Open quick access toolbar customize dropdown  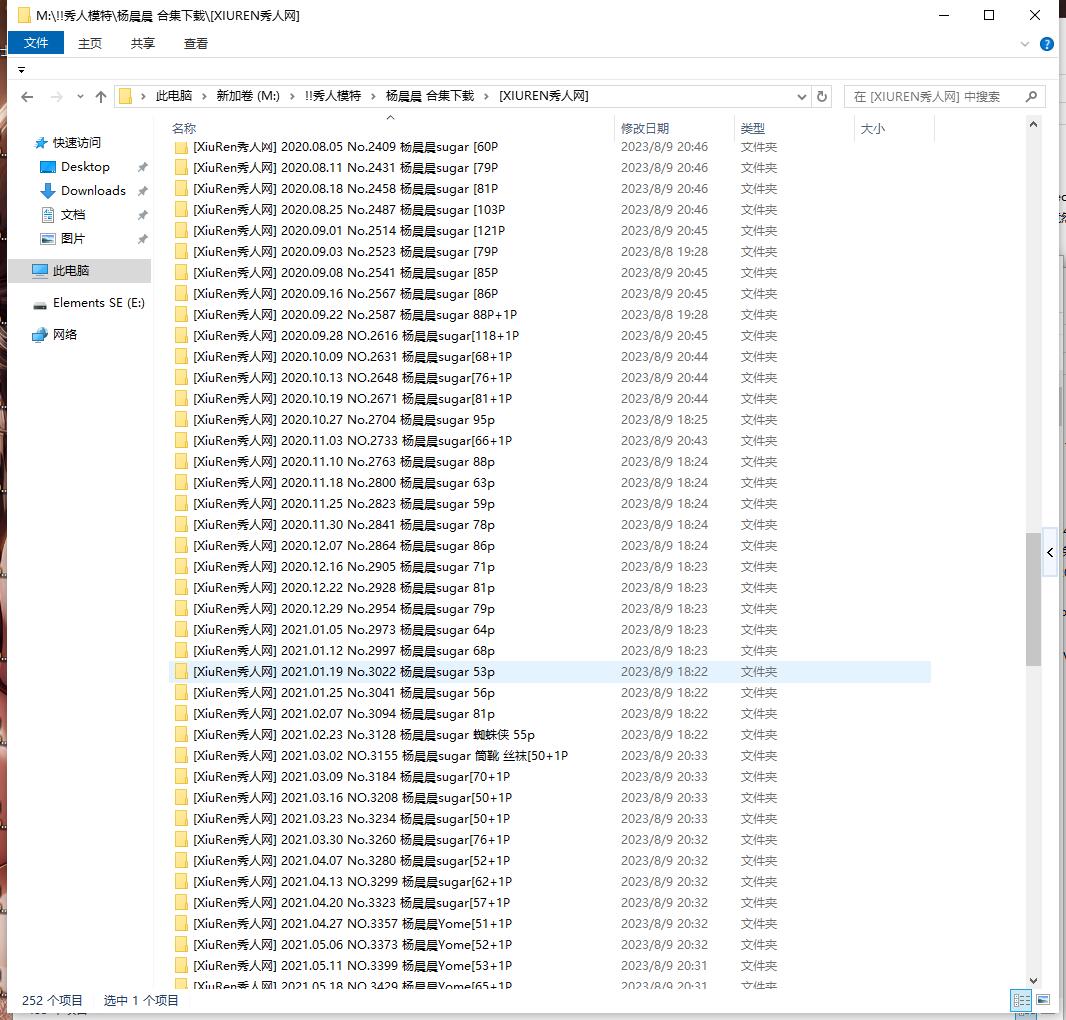pyautogui.click(x=21, y=69)
